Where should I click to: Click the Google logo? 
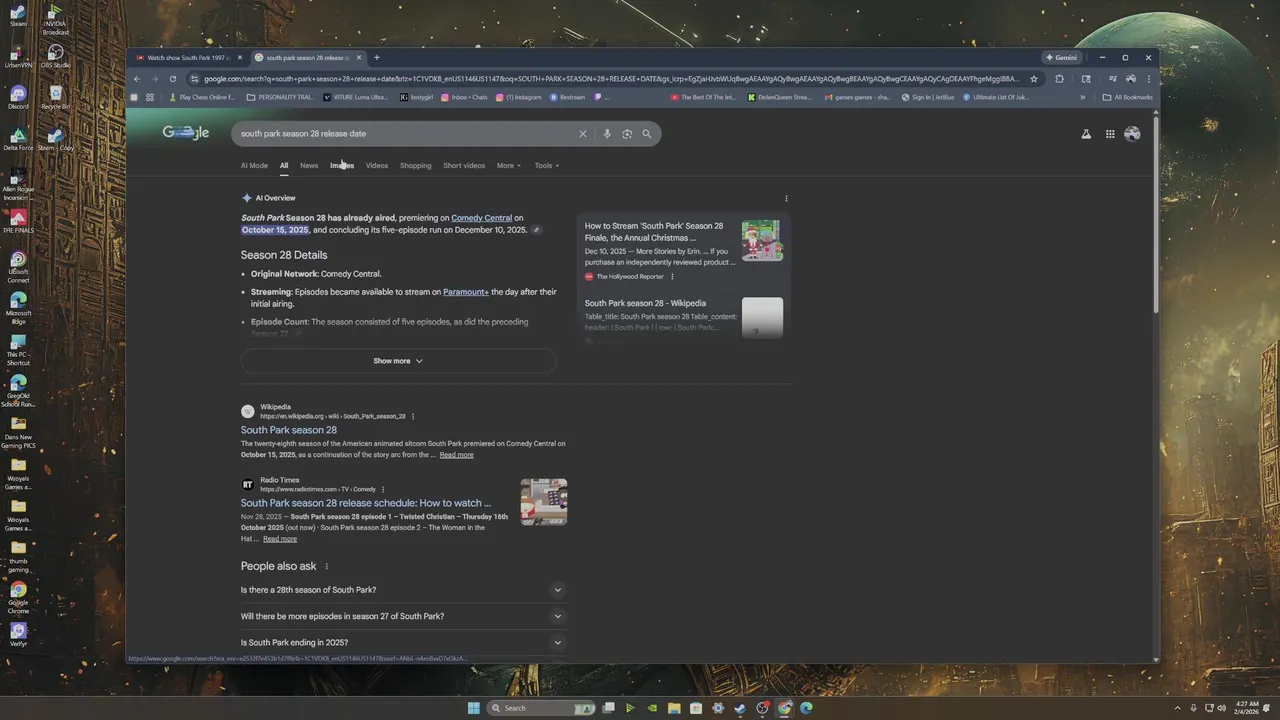point(186,133)
